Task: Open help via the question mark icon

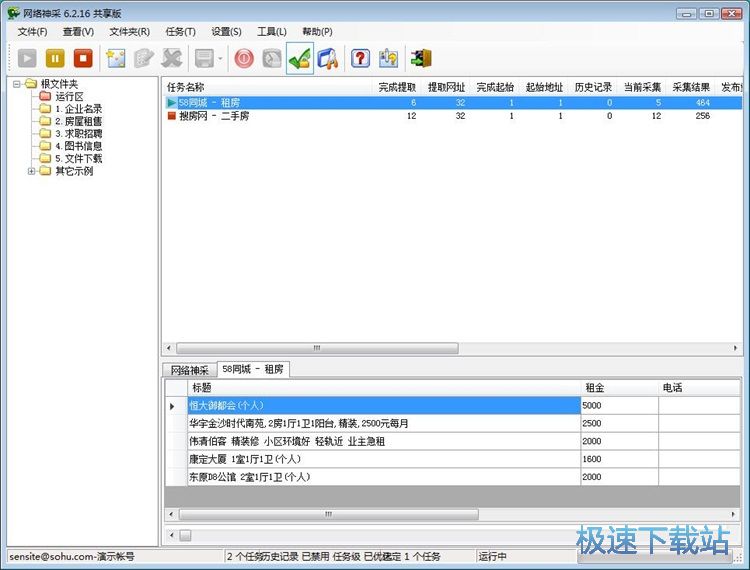Action: (x=360, y=59)
